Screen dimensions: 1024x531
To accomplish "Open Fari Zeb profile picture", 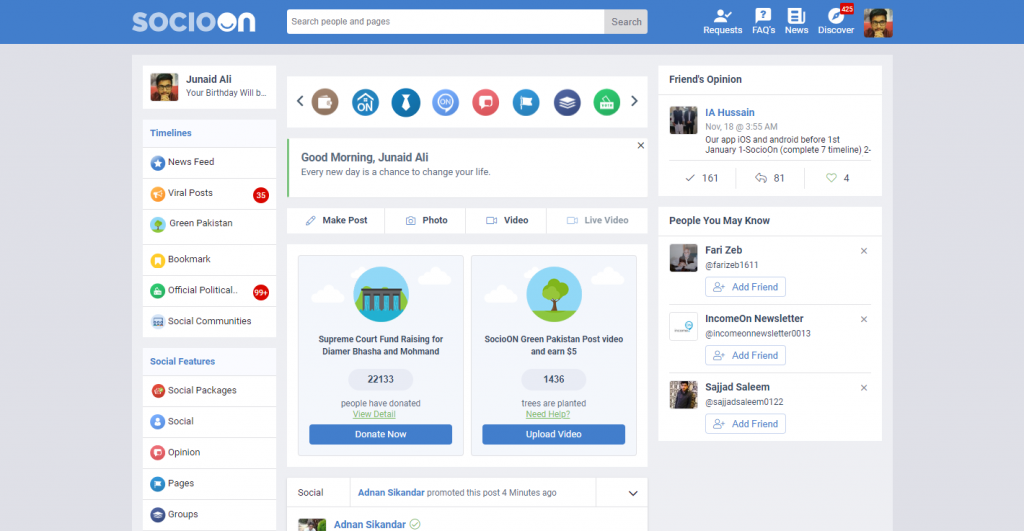I will [683, 258].
